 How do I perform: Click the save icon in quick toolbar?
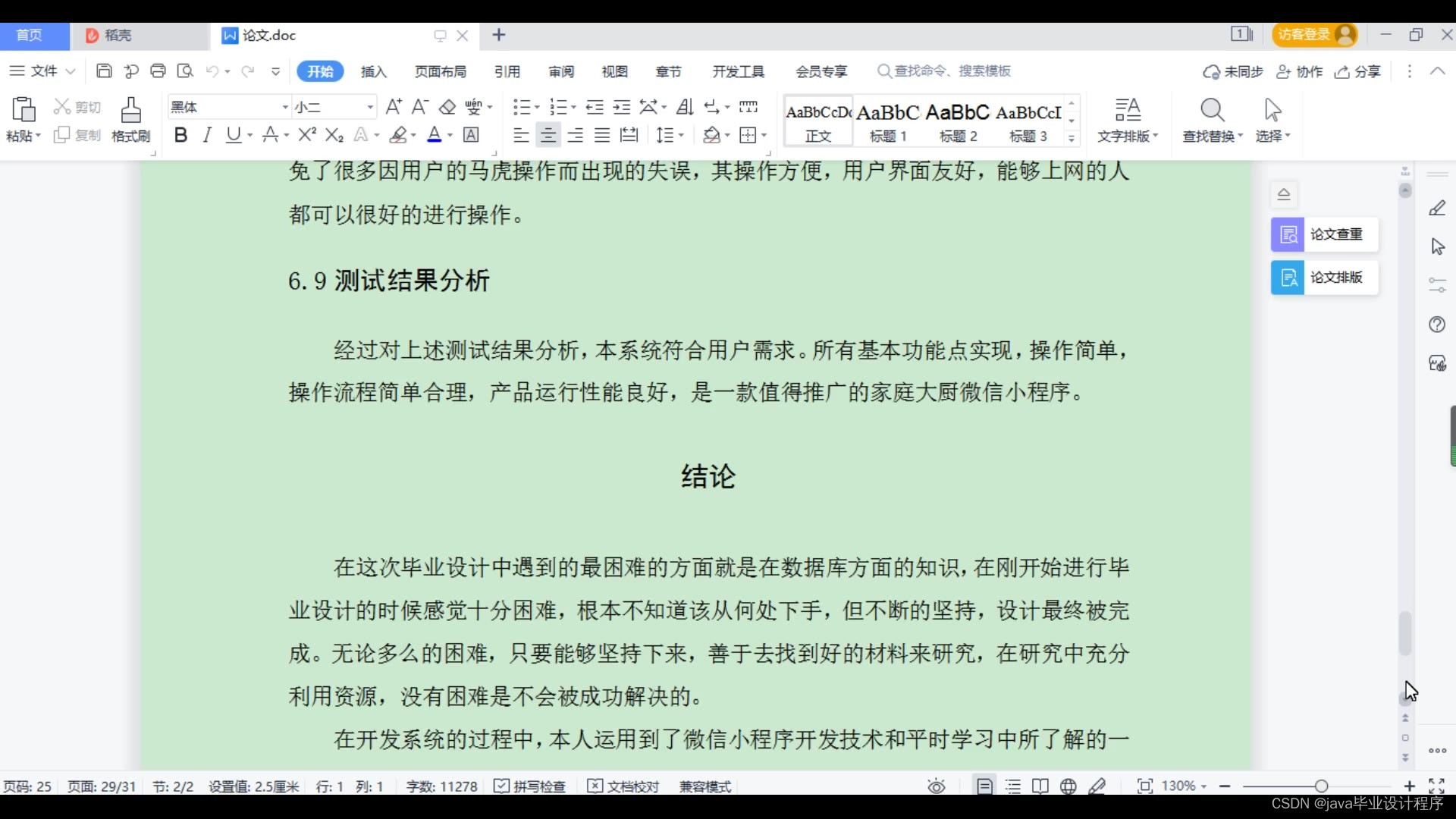click(x=104, y=71)
